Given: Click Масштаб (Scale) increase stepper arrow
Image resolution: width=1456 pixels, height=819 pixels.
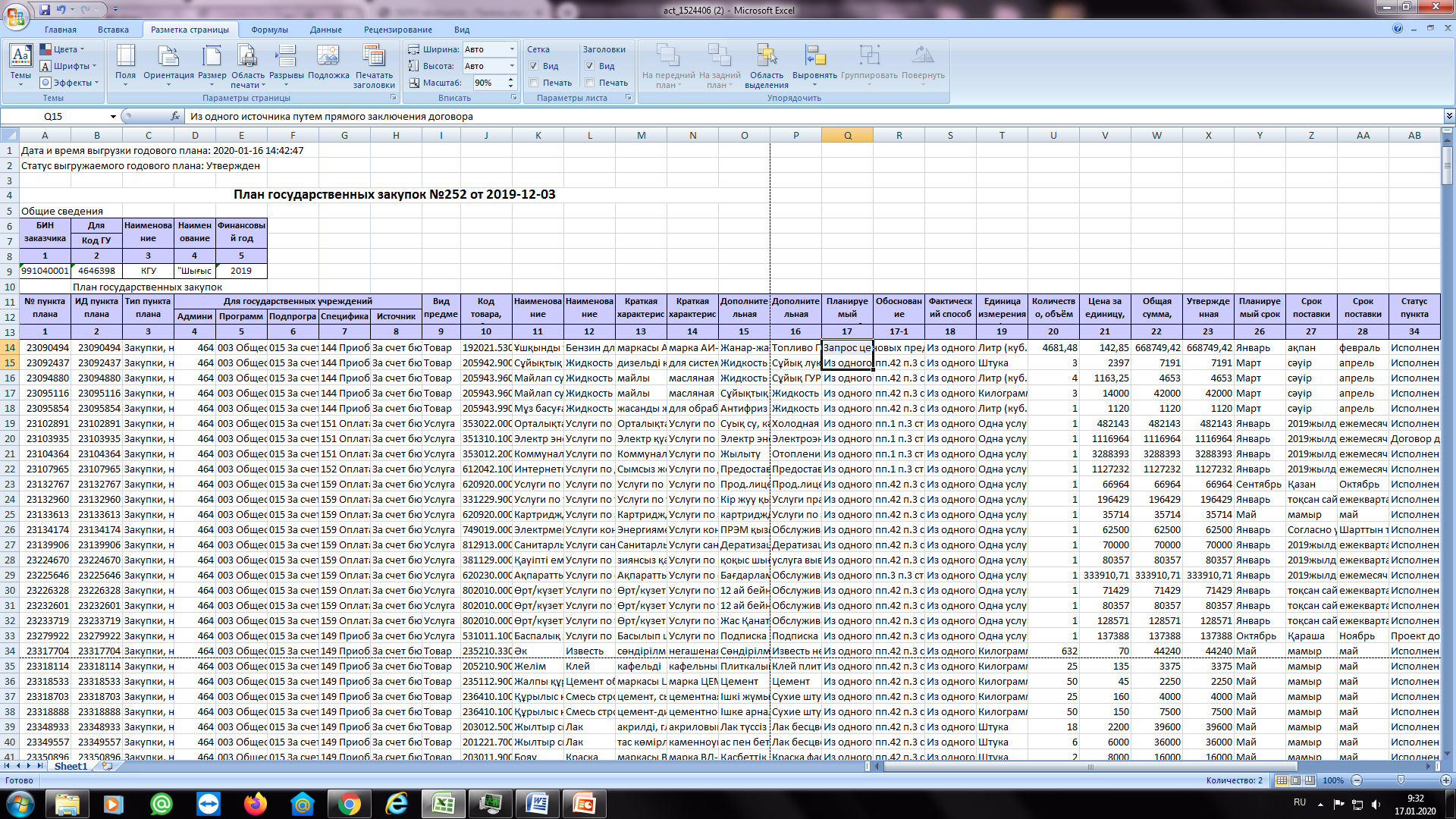Looking at the screenshot, I should [511, 80].
